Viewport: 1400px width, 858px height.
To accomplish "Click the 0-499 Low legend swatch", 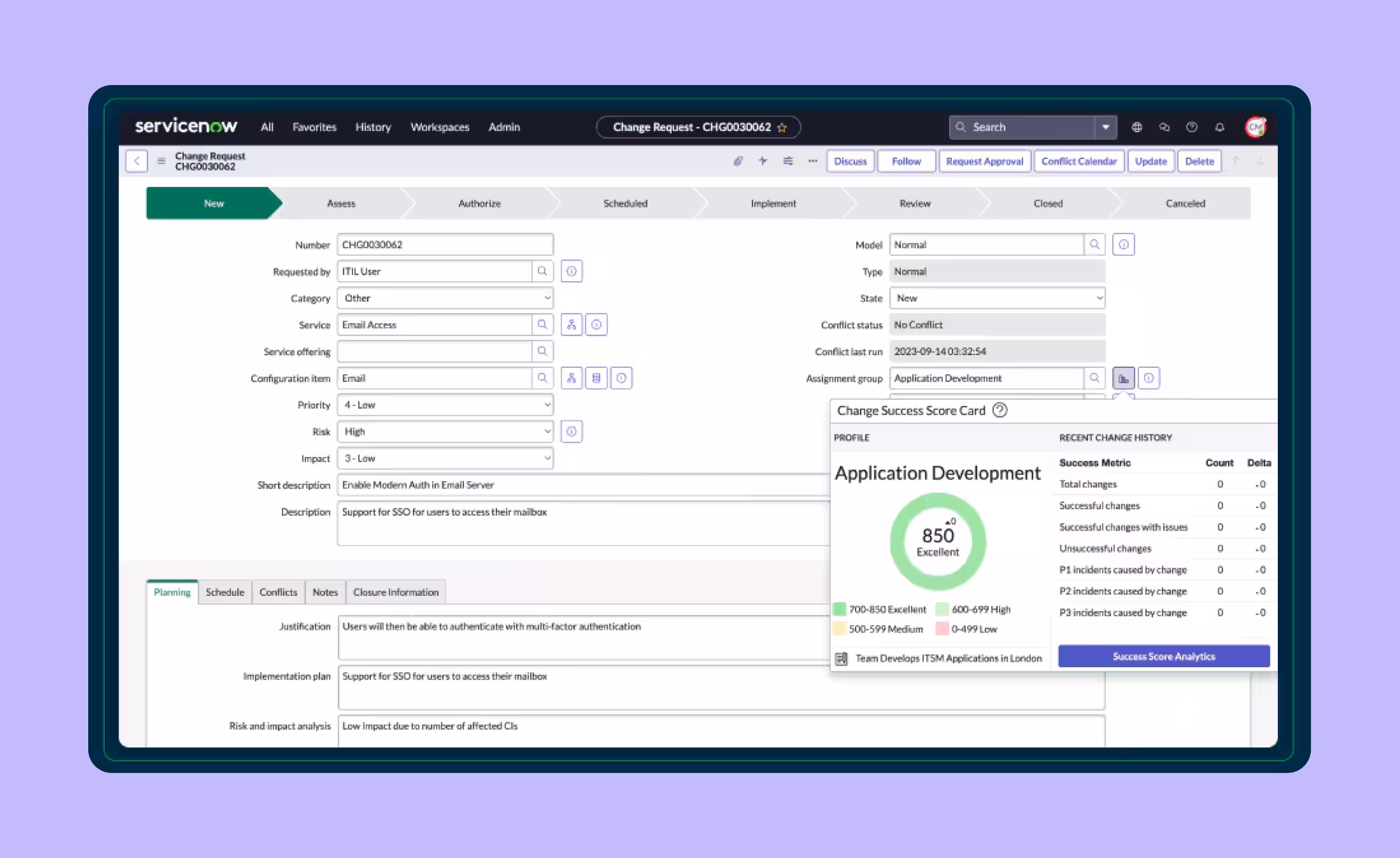I will click(x=942, y=629).
